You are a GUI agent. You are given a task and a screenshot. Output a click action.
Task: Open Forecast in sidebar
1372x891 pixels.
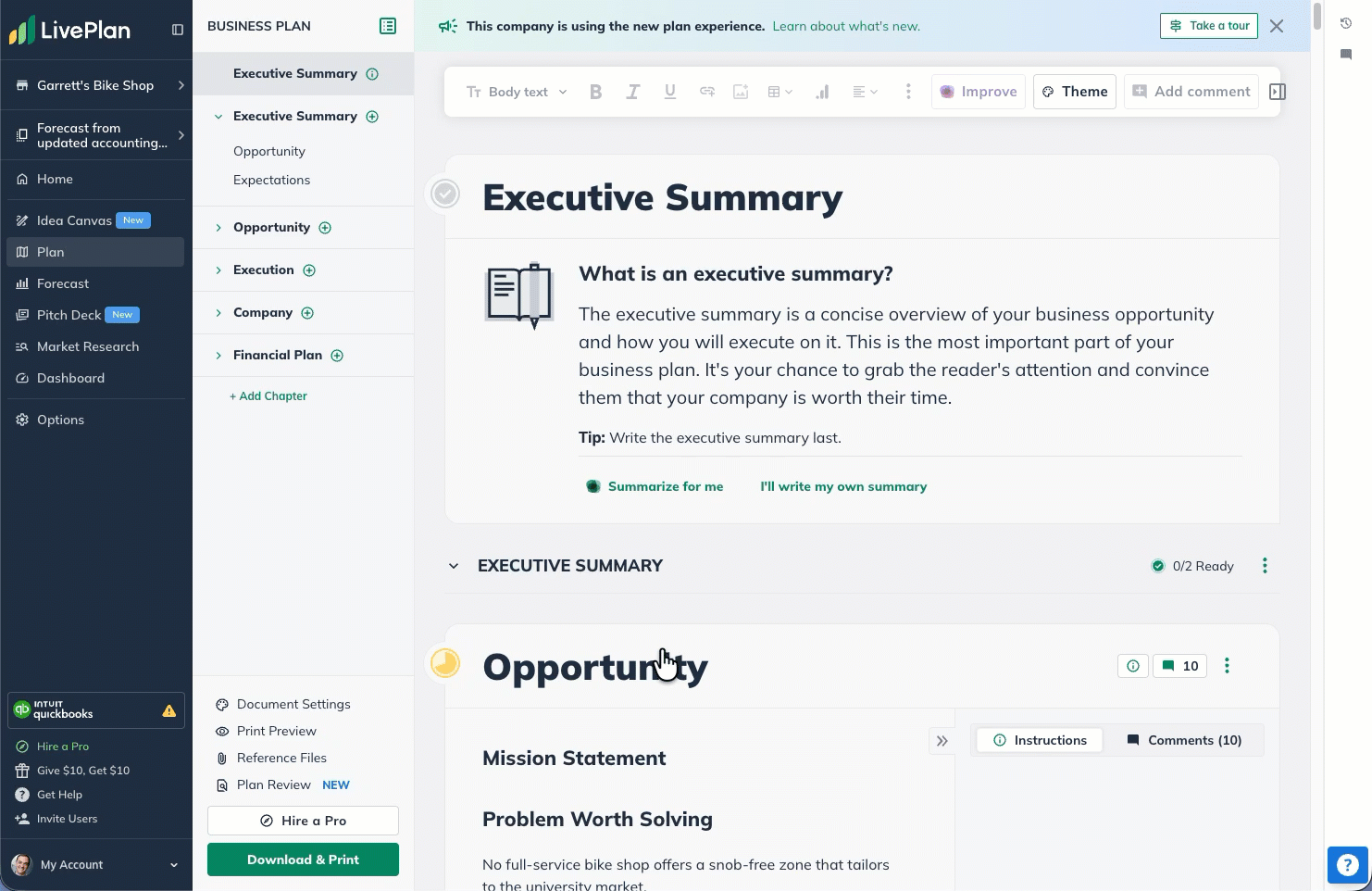pyautogui.click(x=96, y=283)
